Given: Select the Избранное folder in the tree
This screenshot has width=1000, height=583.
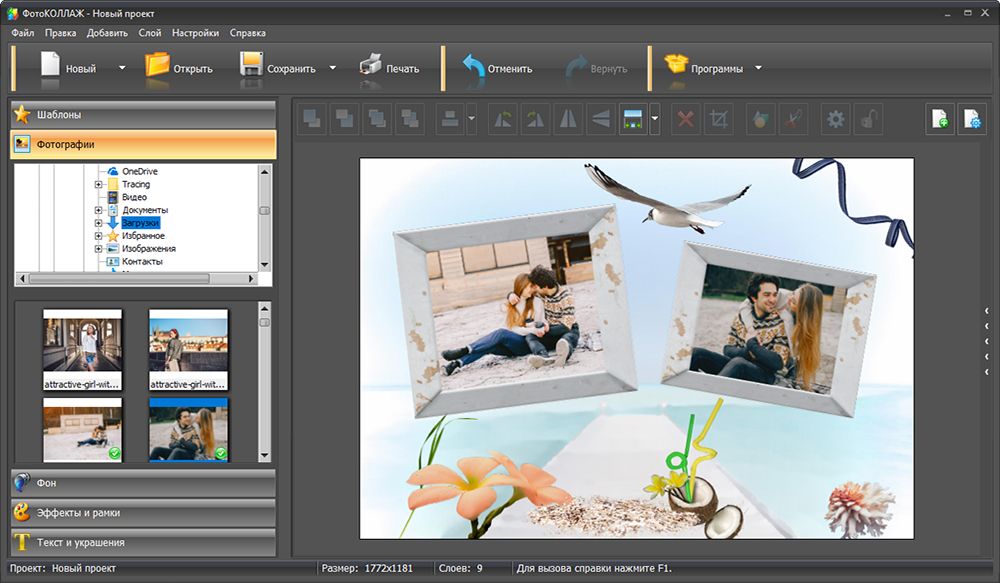Looking at the screenshot, I should (143, 236).
